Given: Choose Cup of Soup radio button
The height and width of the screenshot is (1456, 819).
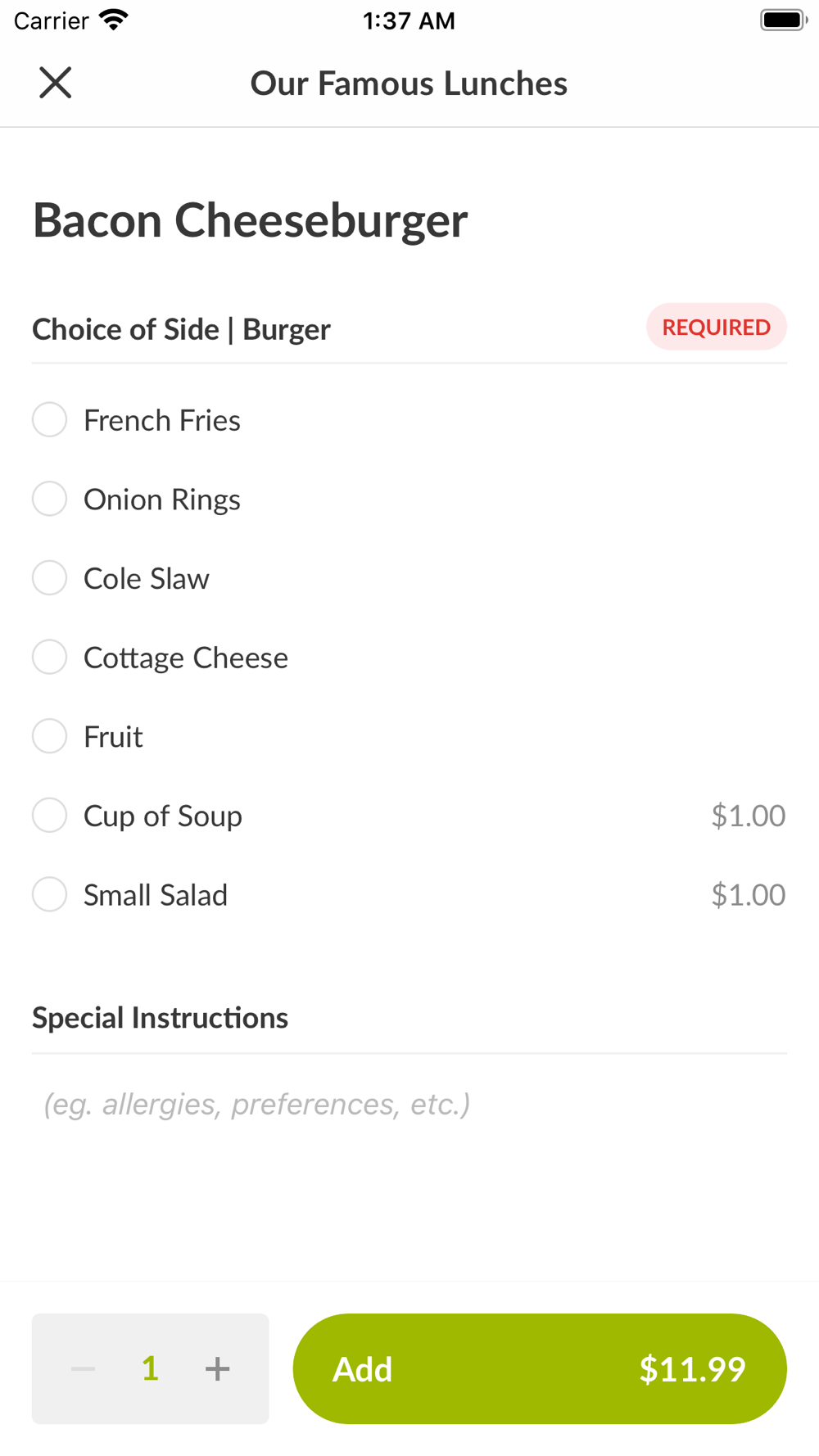Looking at the screenshot, I should click(x=49, y=816).
